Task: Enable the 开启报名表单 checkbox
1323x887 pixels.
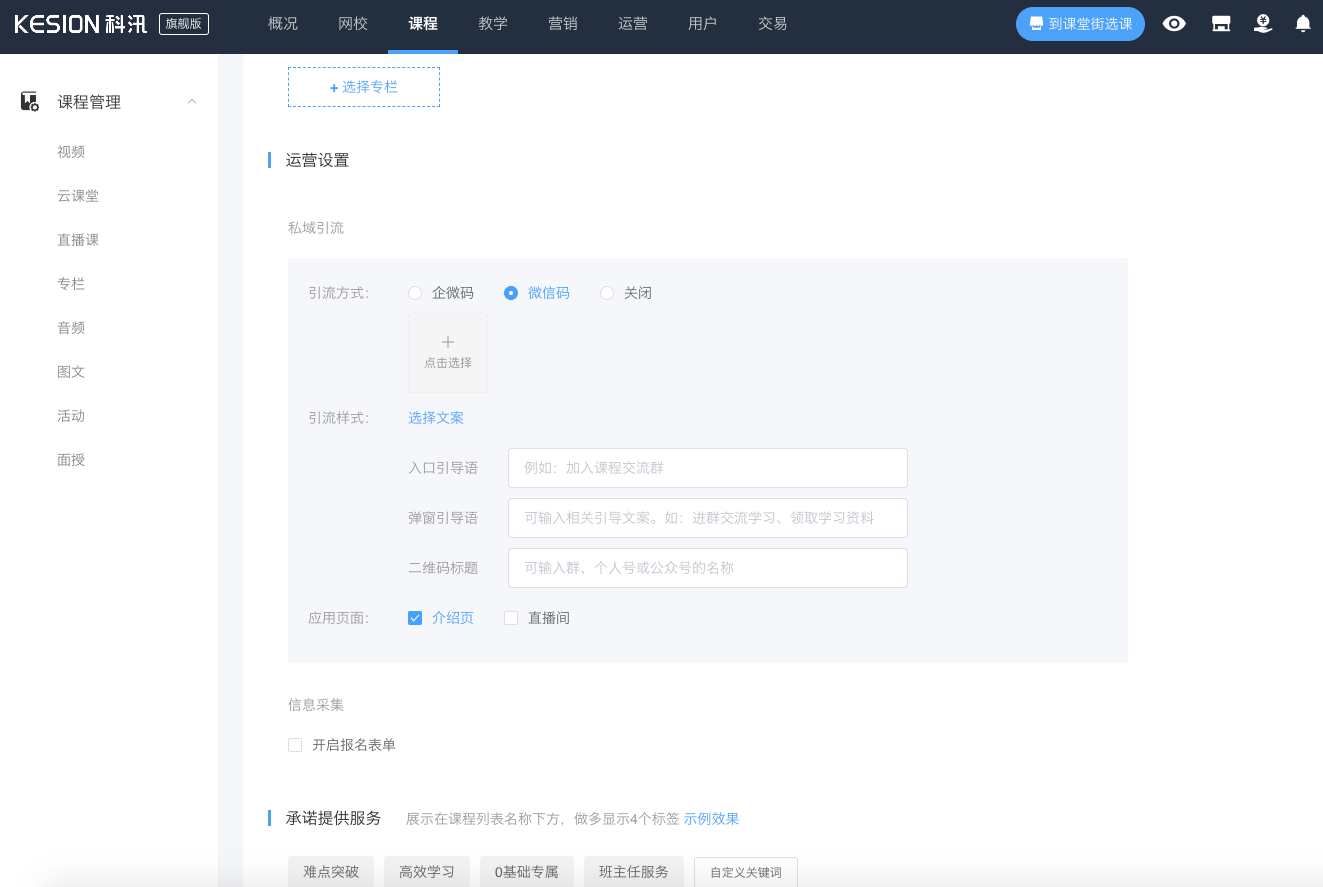Action: (294, 744)
